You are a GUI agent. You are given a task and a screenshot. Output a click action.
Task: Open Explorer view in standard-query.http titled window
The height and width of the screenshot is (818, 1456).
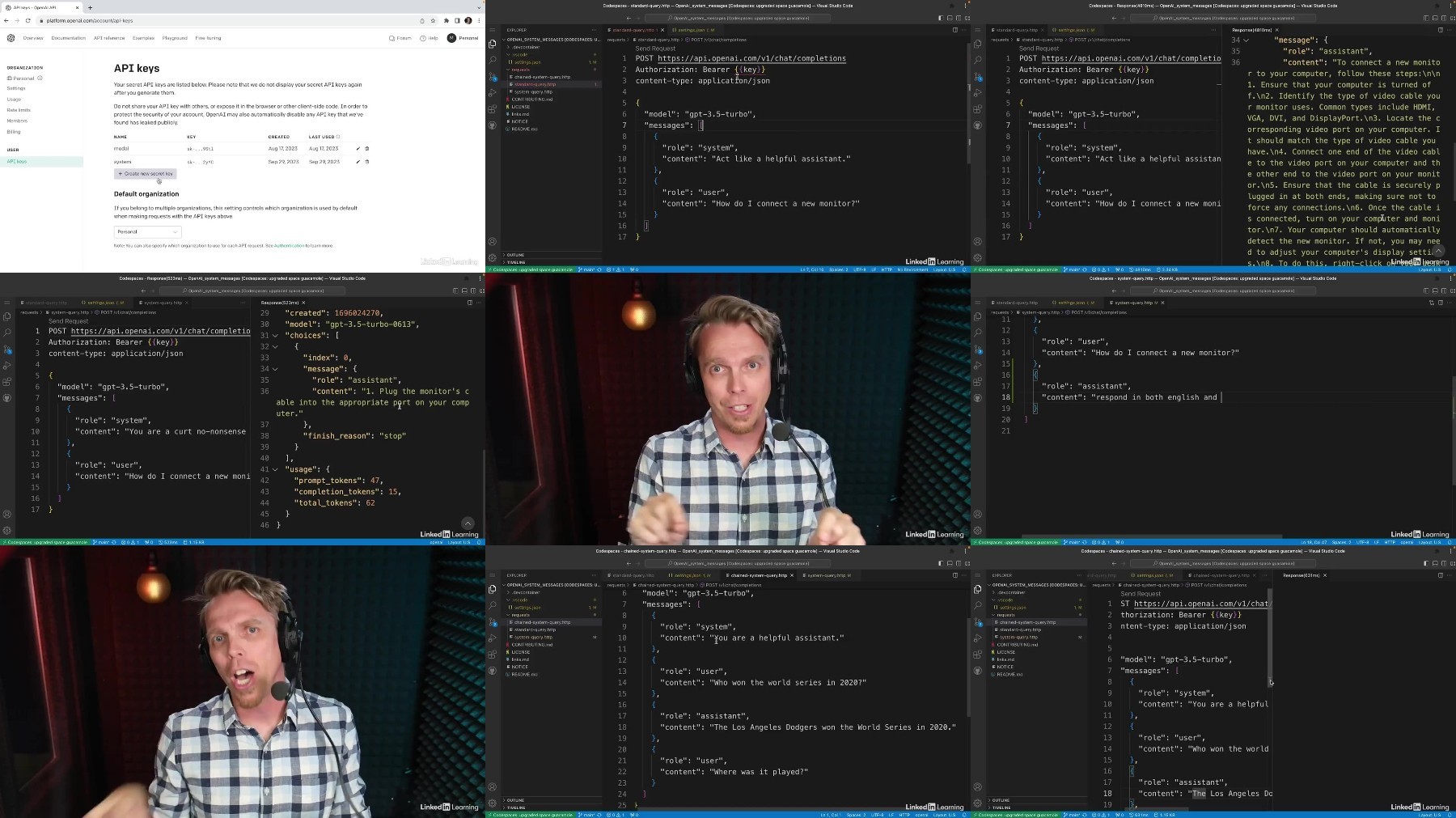pyautogui.click(x=492, y=44)
